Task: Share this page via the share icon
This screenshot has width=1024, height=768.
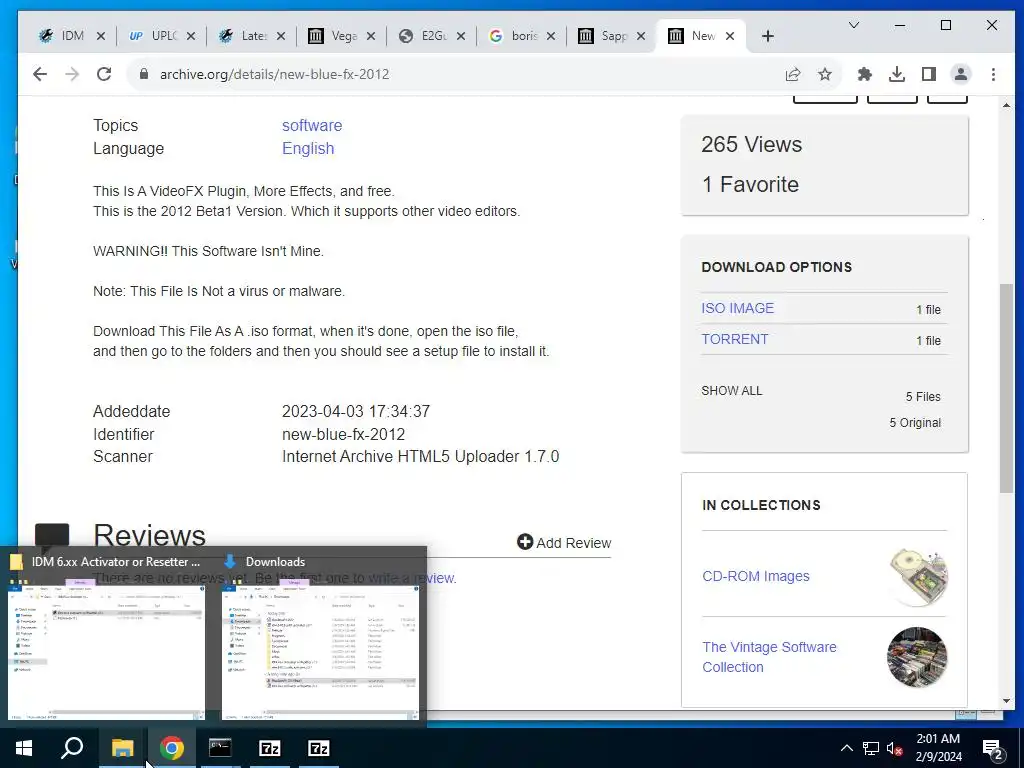Action: click(x=793, y=74)
